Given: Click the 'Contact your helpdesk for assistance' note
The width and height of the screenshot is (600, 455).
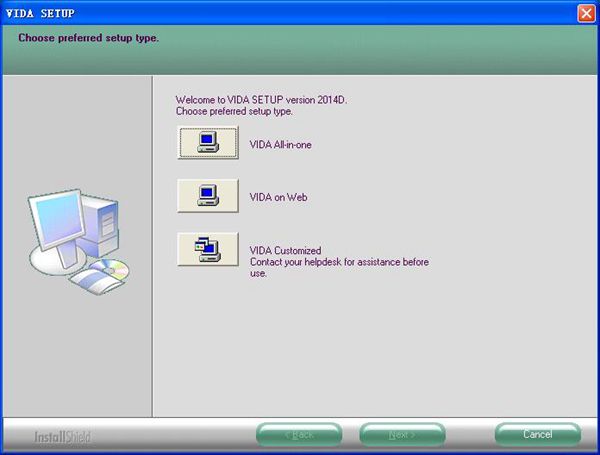Looking at the screenshot, I should click(339, 267).
